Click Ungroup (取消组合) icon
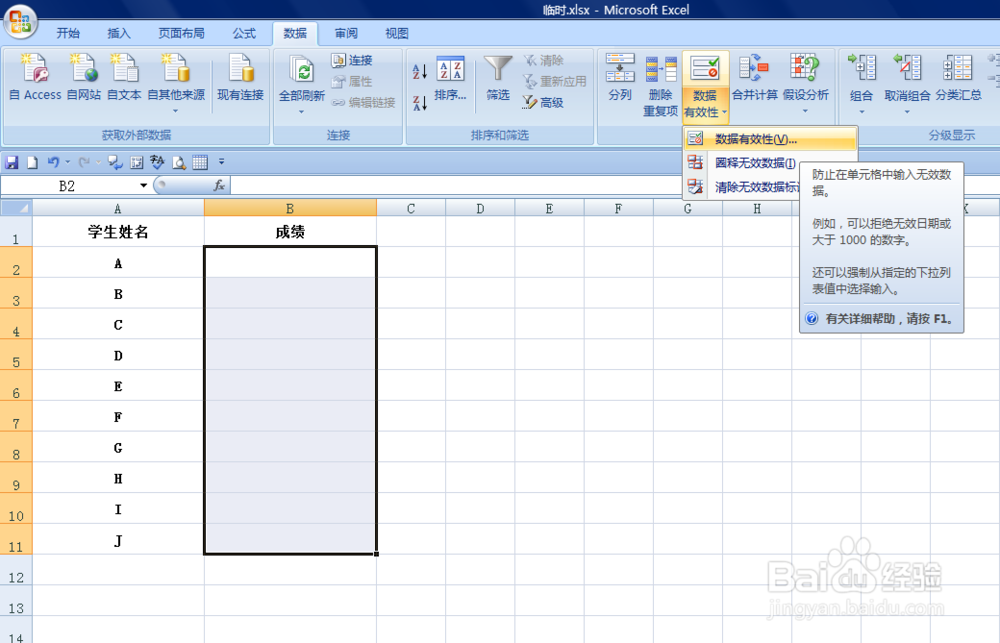This screenshot has width=1000, height=643. [x=907, y=69]
